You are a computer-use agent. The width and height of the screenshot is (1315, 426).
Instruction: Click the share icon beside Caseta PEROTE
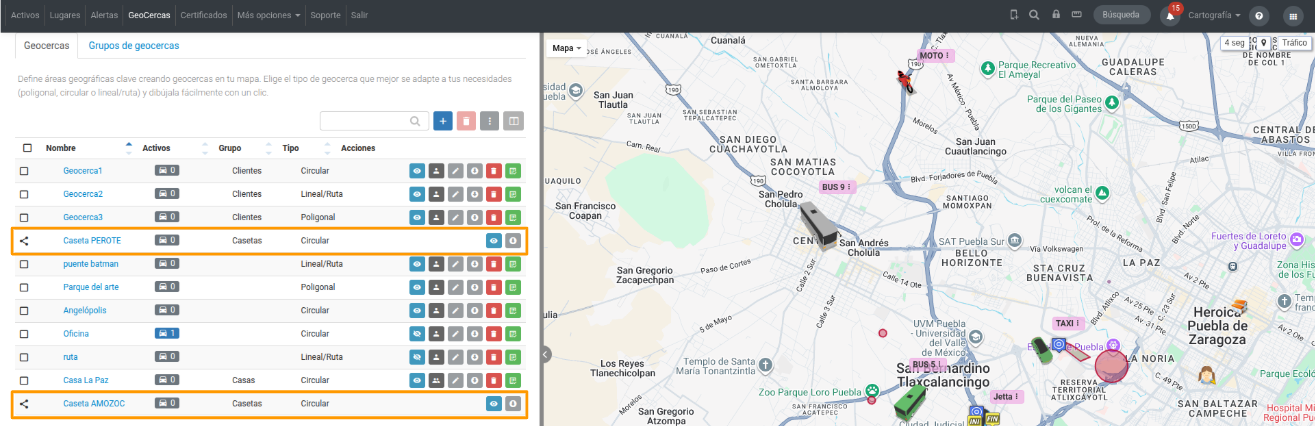click(25, 241)
